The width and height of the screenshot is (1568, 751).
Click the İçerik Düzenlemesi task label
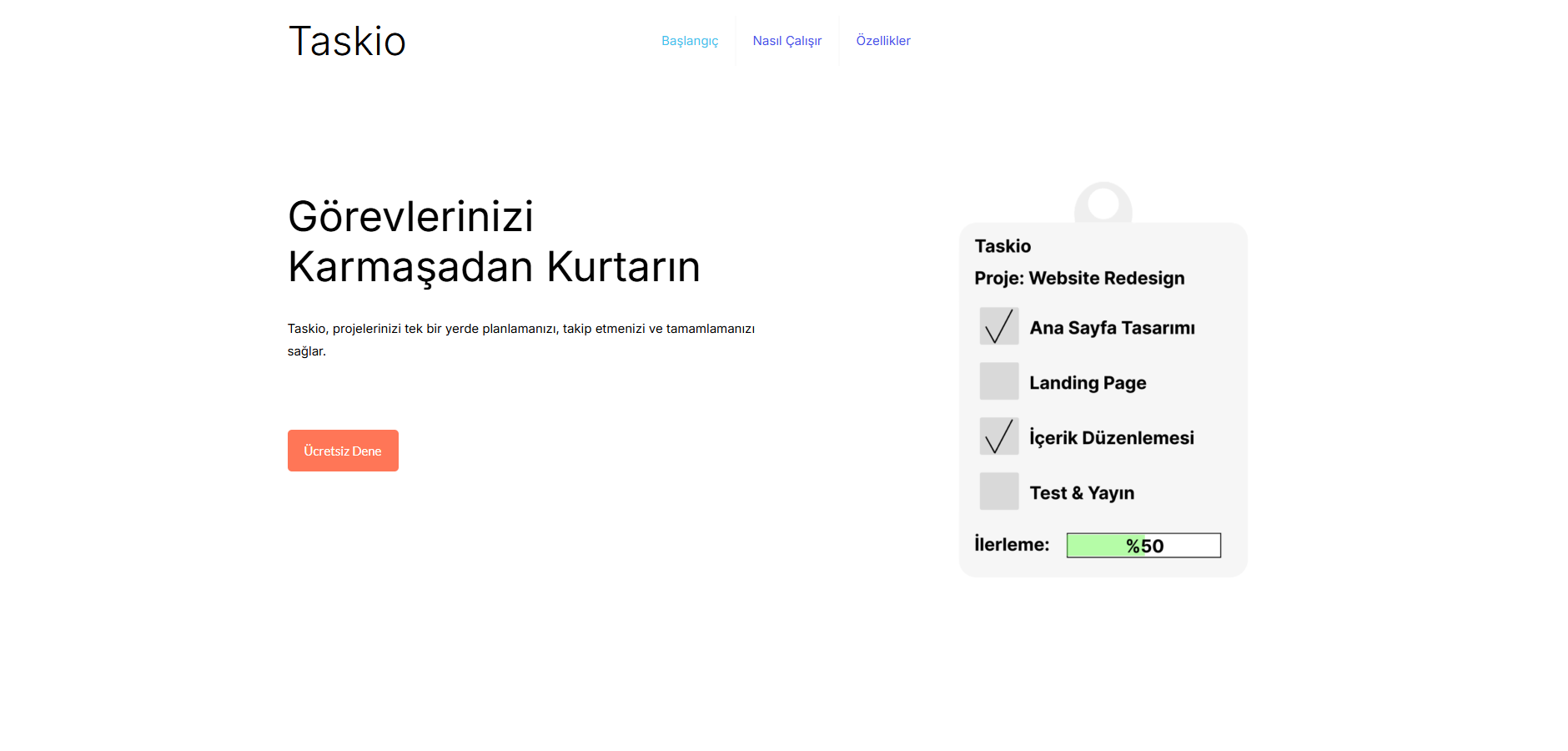pos(1111,438)
